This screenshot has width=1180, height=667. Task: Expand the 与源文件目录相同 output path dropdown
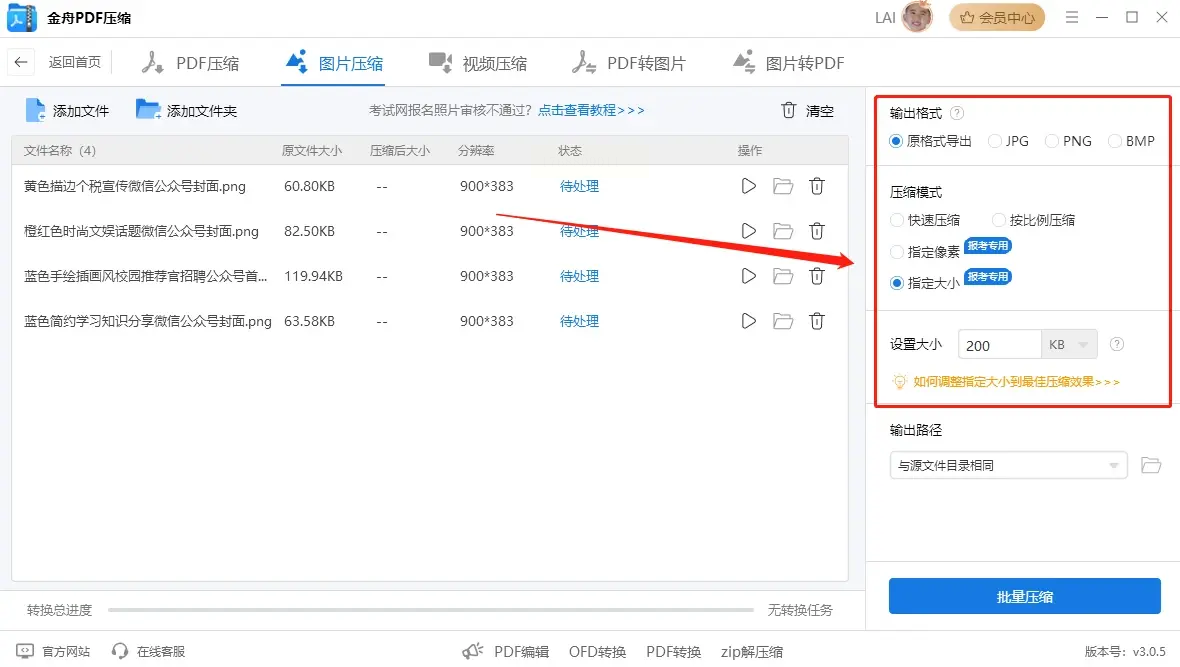[1008, 465]
